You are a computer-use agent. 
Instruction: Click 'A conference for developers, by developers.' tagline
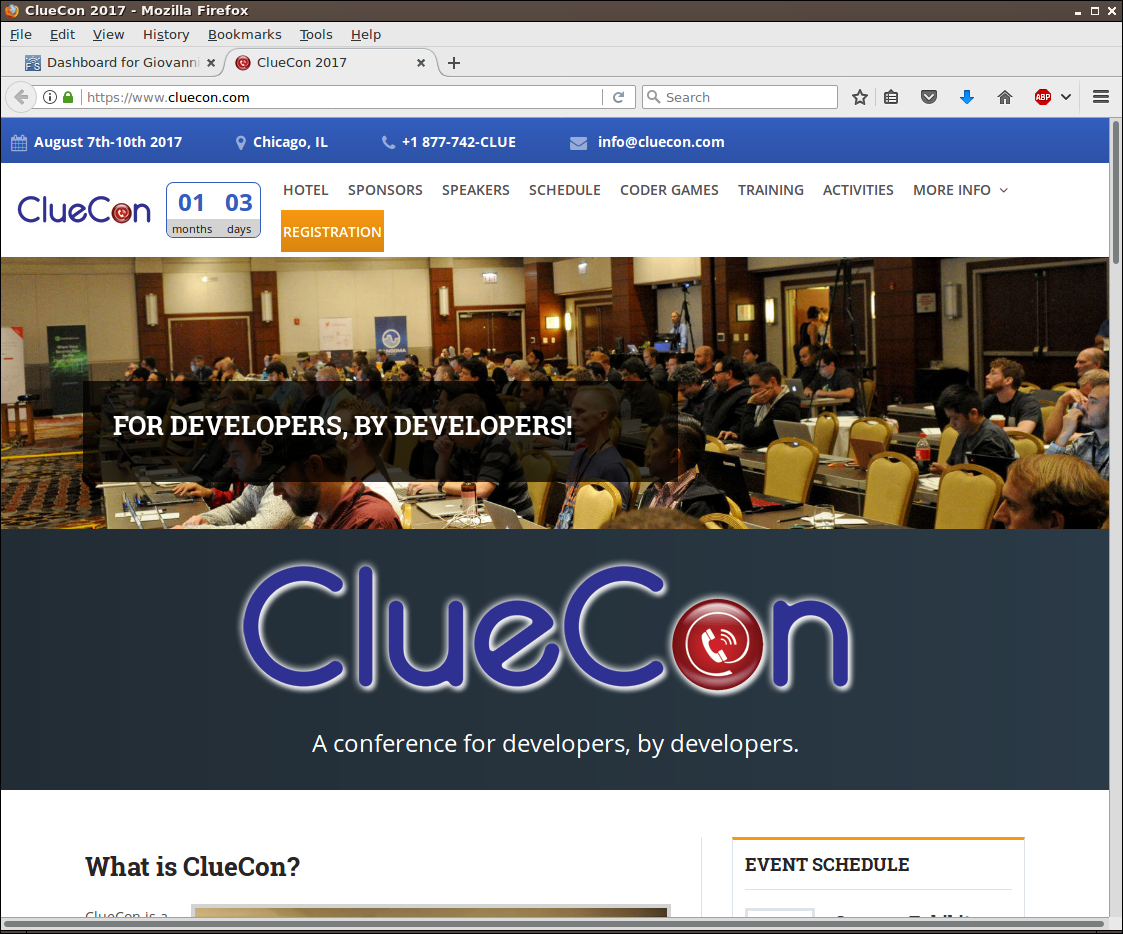tap(555, 743)
